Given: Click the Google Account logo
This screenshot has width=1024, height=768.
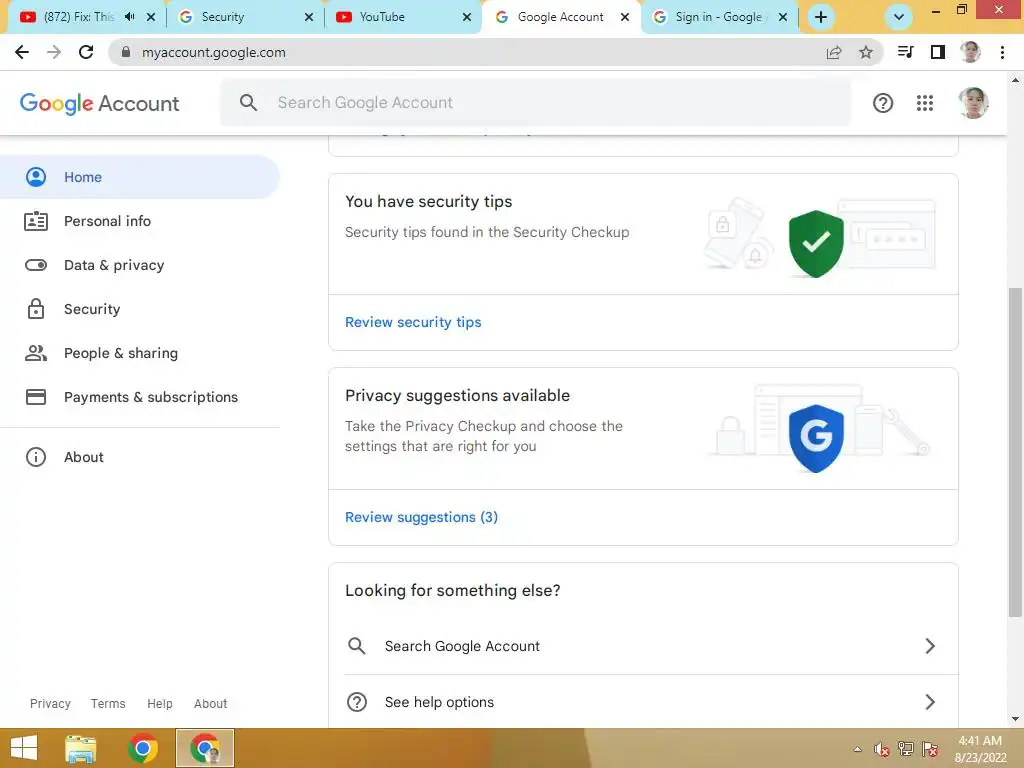Looking at the screenshot, I should [x=99, y=103].
